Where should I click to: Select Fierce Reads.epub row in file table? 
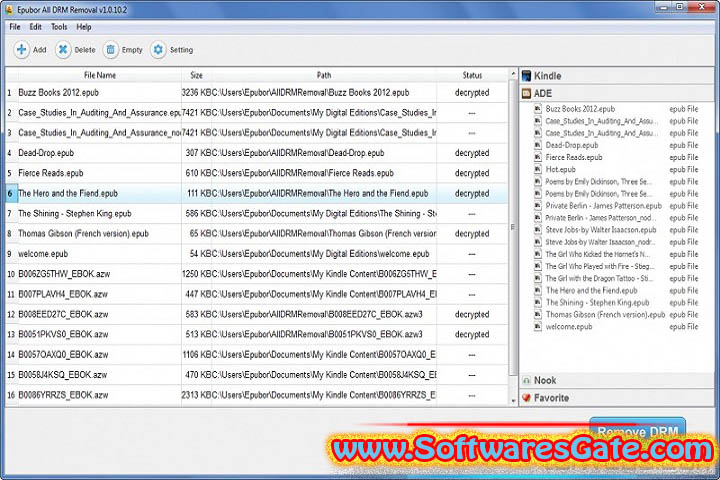click(257, 173)
